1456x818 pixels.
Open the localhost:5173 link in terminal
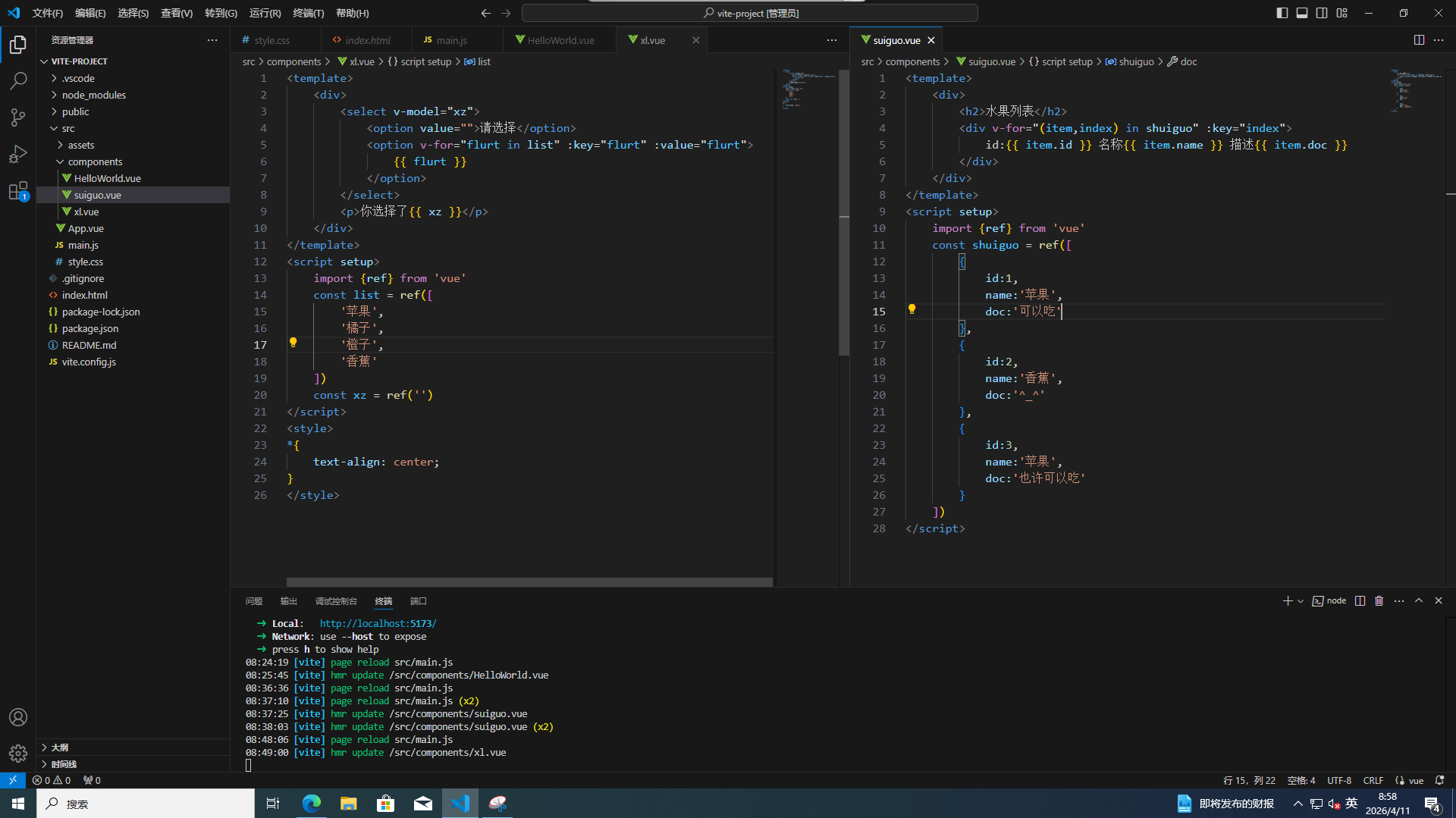pyautogui.click(x=378, y=623)
